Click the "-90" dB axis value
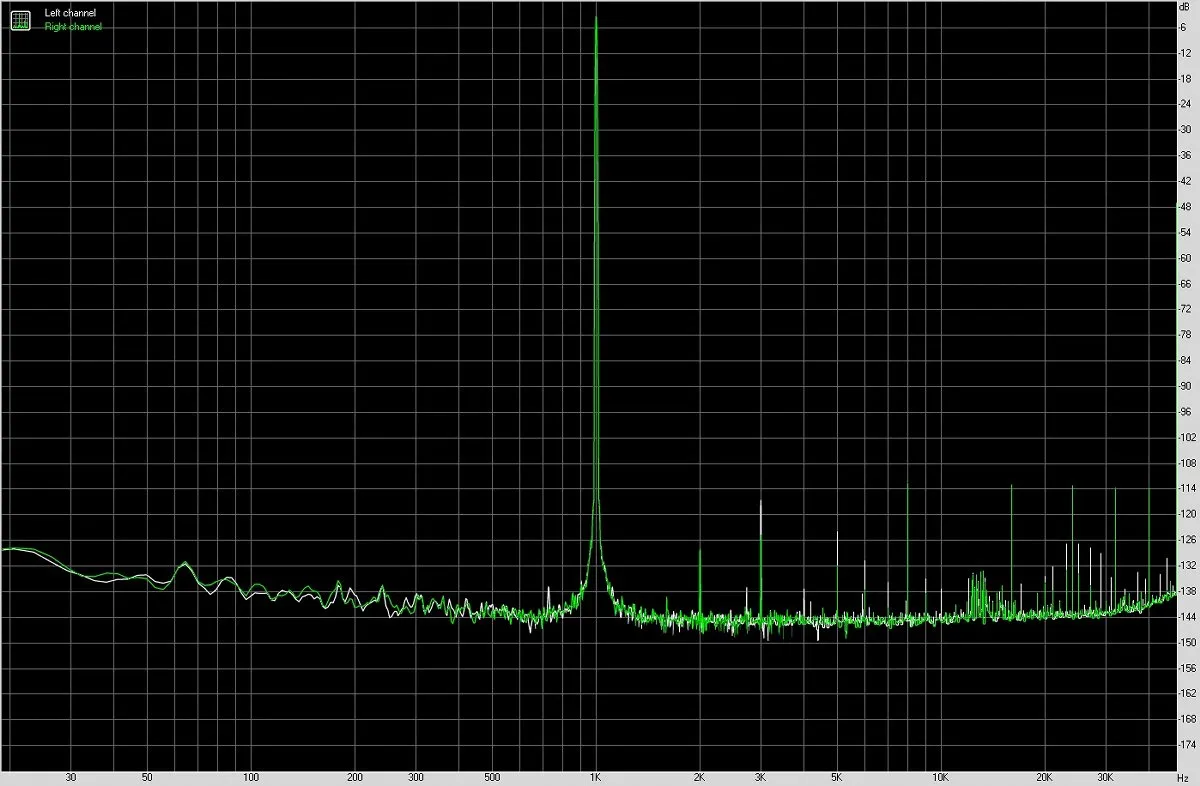 click(1186, 386)
